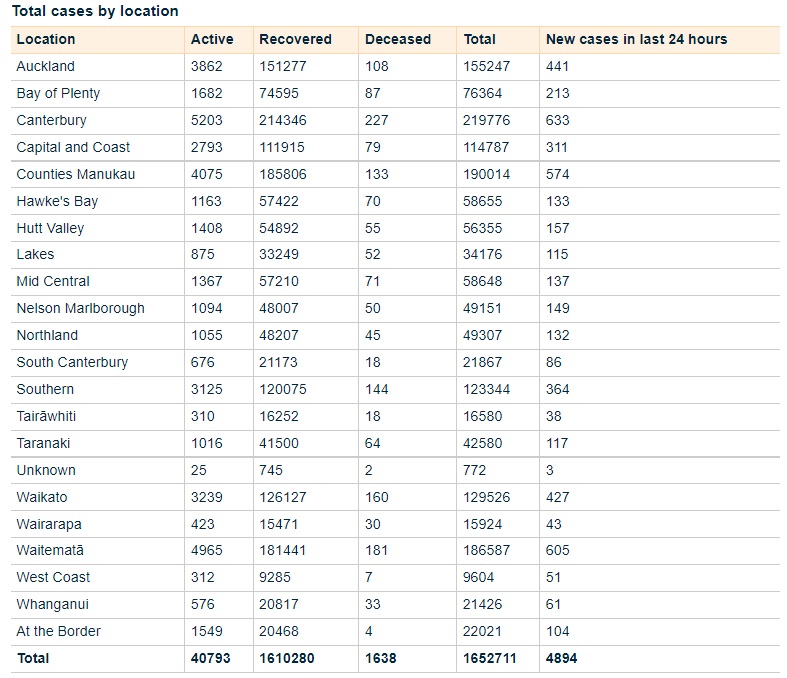
Task: Click the total new cases value 4894
Action: pos(561,658)
